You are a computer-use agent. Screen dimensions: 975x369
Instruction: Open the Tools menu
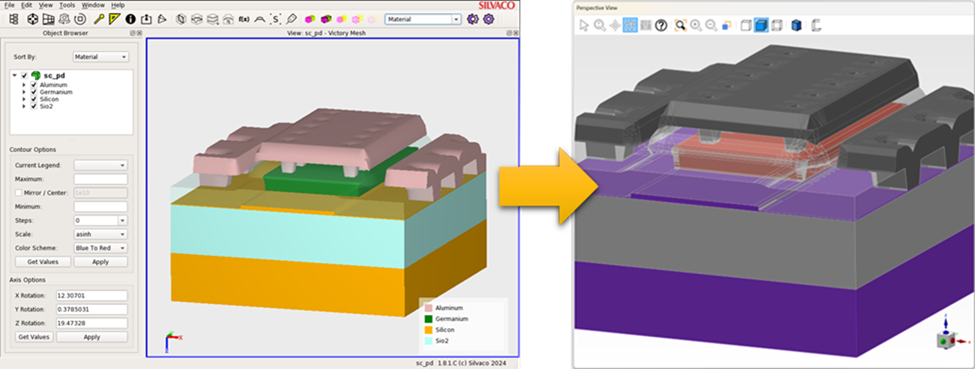pos(67,5)
